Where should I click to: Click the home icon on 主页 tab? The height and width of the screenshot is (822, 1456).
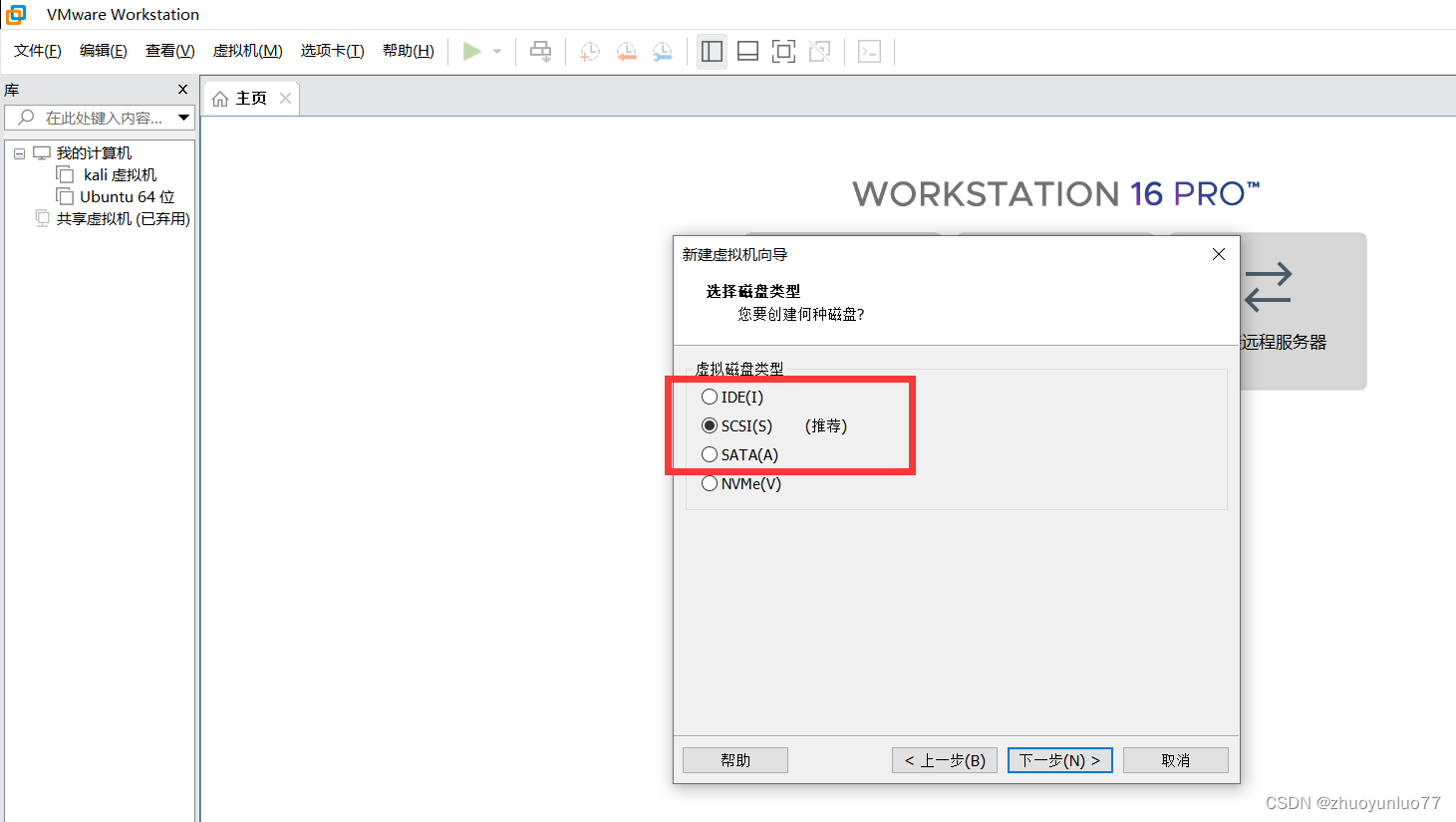220,99
